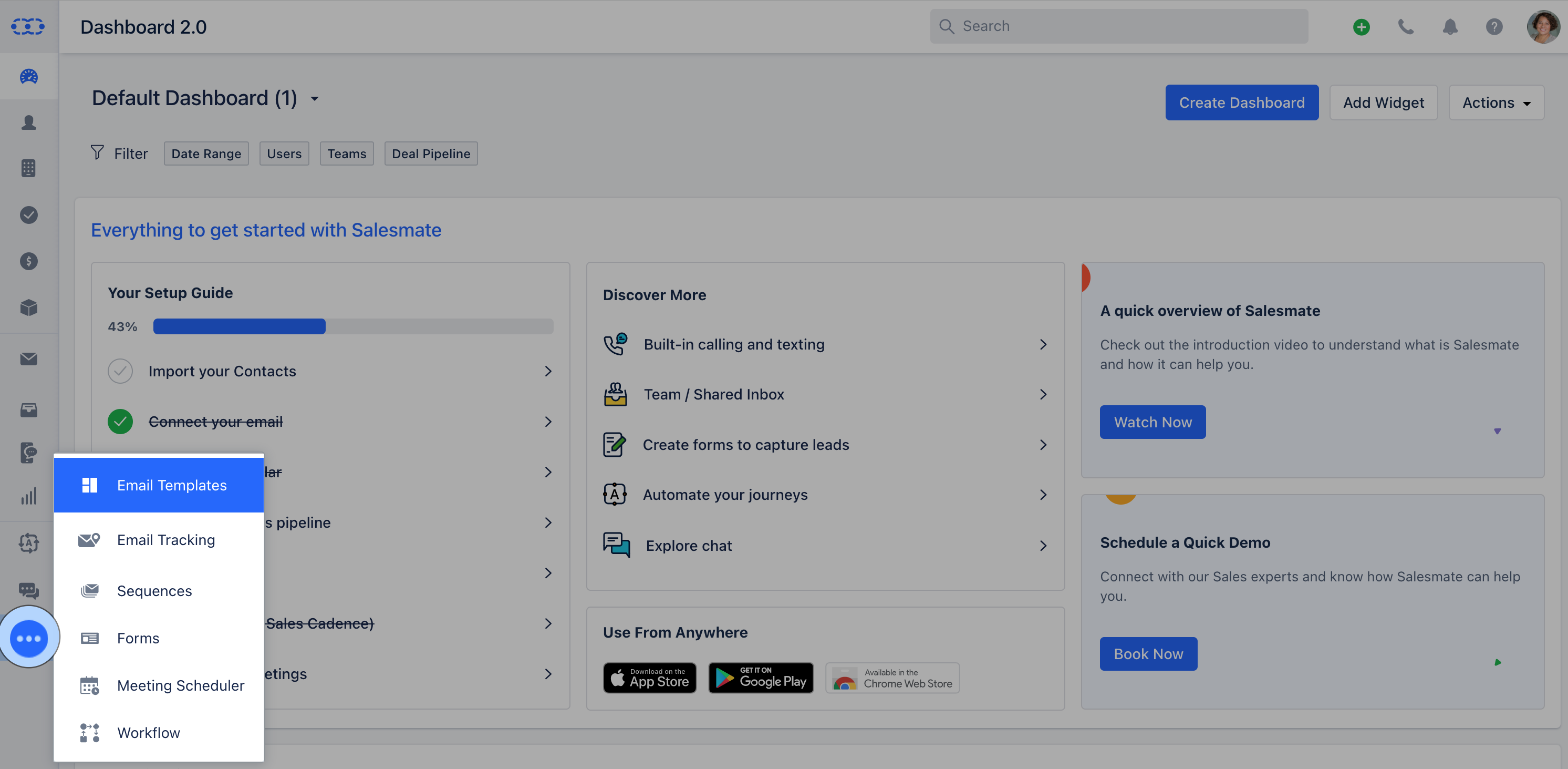Screen dimensions: 1568x769
Task: Click the Filter funnel icon
Action: tap(97, 152)
